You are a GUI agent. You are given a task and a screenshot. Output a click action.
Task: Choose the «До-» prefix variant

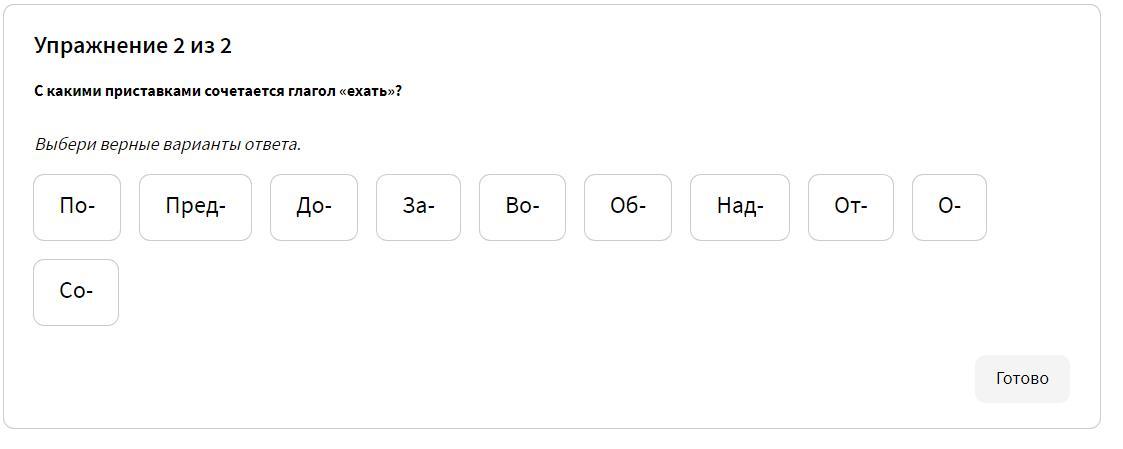click(x=314, y=207)
